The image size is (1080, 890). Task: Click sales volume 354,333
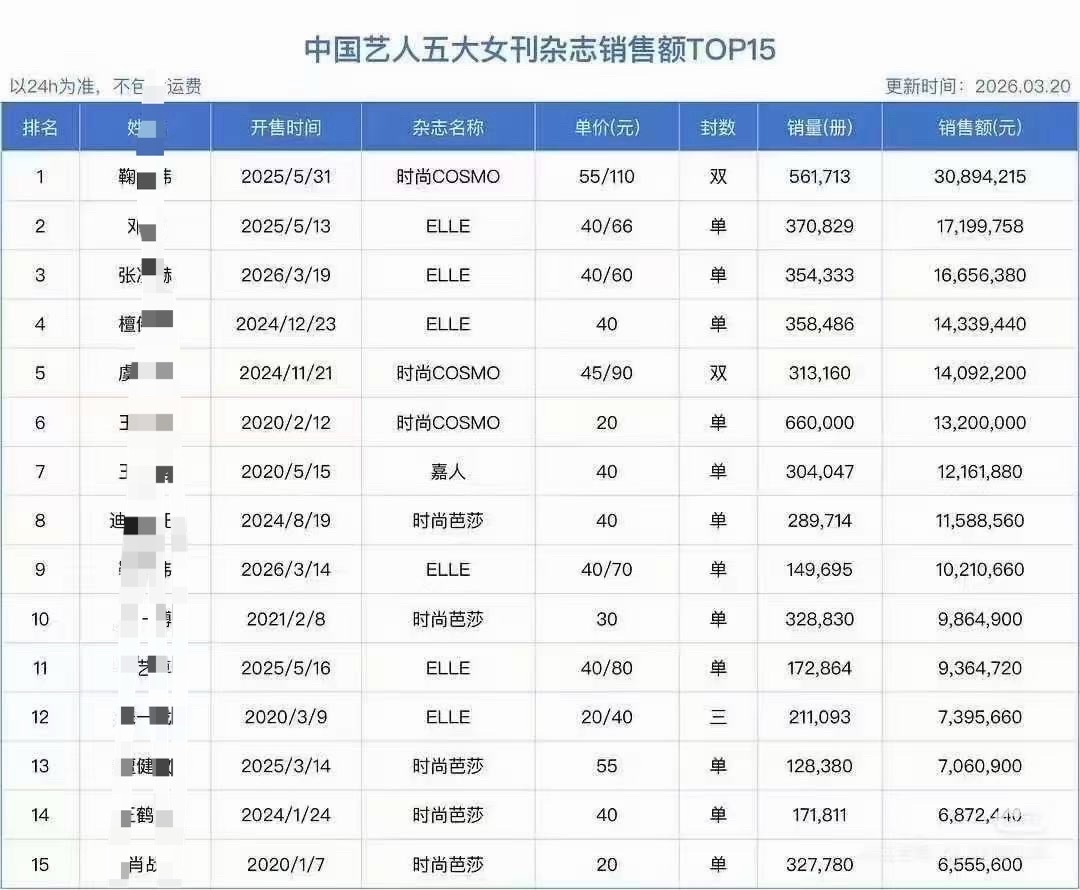[820, 275]
